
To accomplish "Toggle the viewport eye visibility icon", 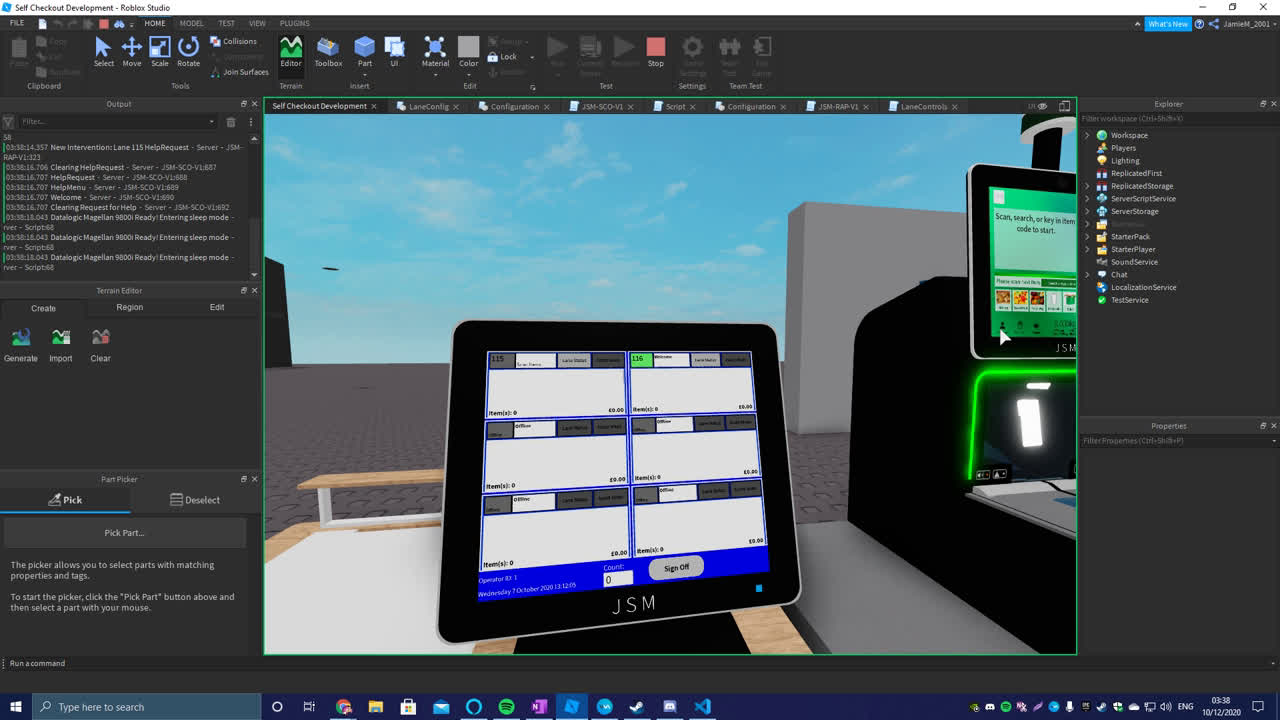I will click(1042, 106).
